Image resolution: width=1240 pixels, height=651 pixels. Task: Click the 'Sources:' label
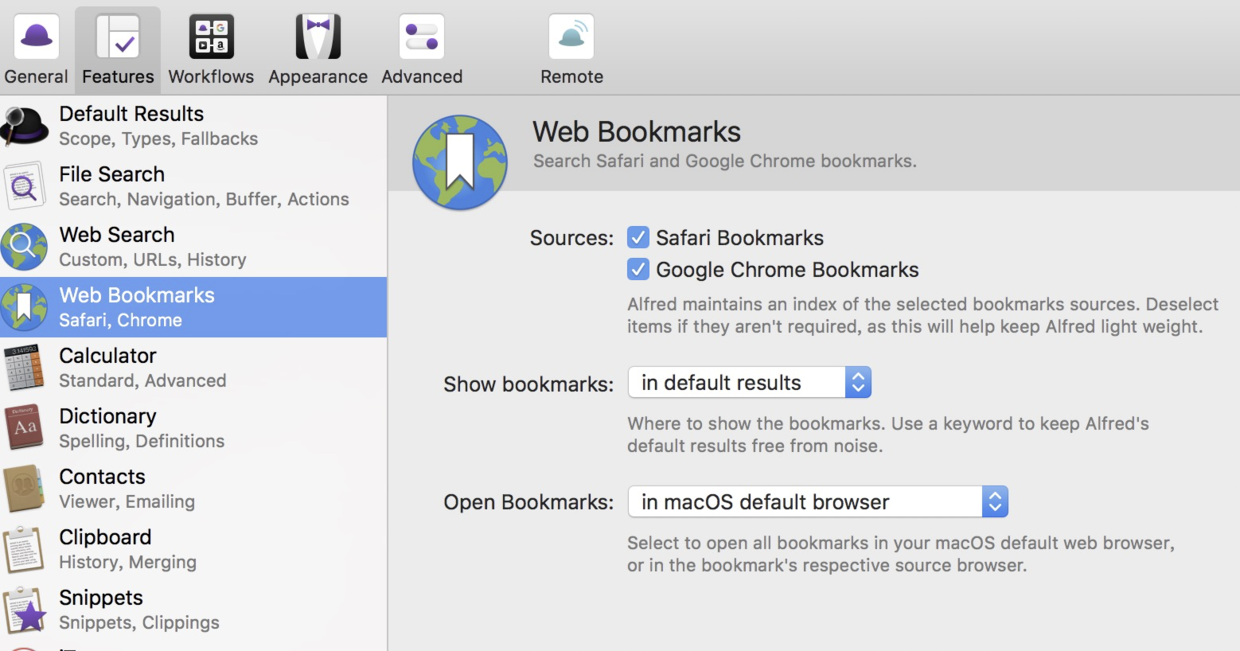pyautogui.click(x=572, y=238)
